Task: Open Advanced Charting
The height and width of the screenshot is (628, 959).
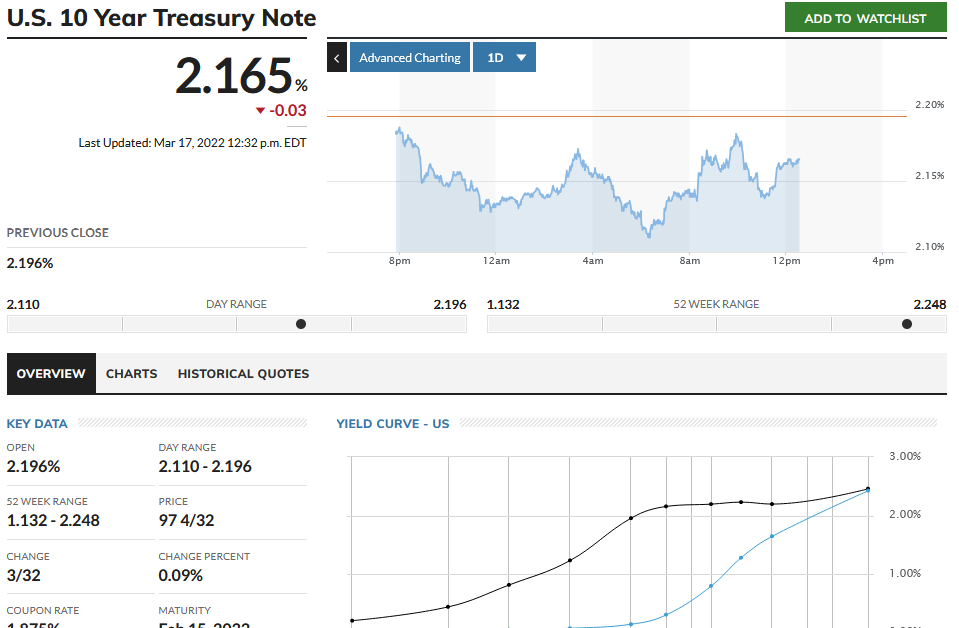Action: pos(410,57)
